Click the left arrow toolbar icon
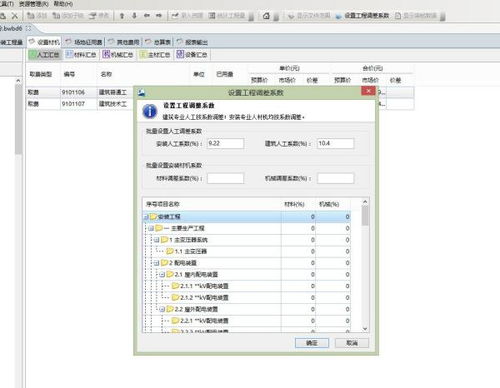Image resolution: width=500 pixels, height=388 pixels. (x=147, y=16)
